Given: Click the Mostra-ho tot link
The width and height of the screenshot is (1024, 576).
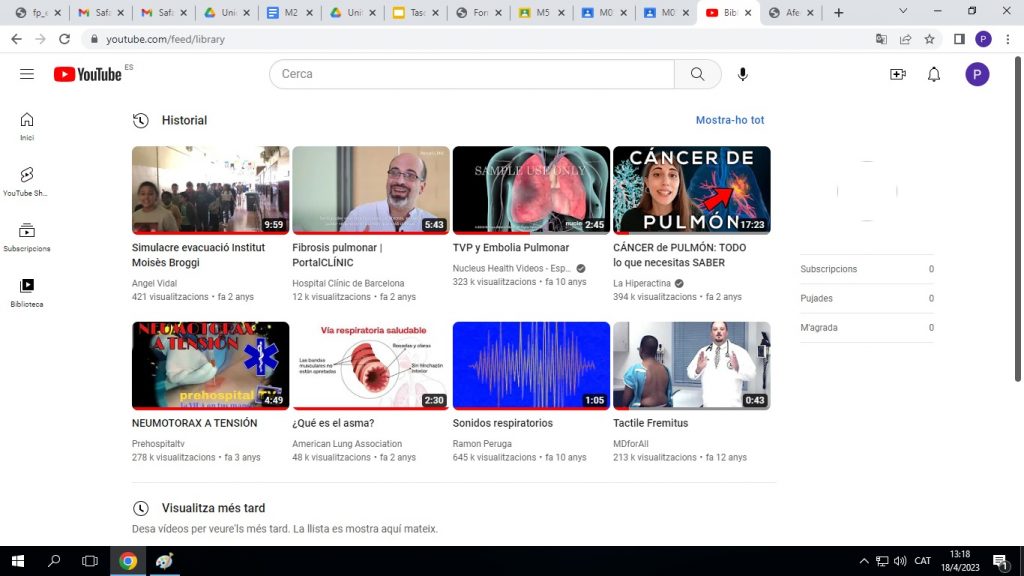Looking at the screenshot, I should (x=729, y=120).
